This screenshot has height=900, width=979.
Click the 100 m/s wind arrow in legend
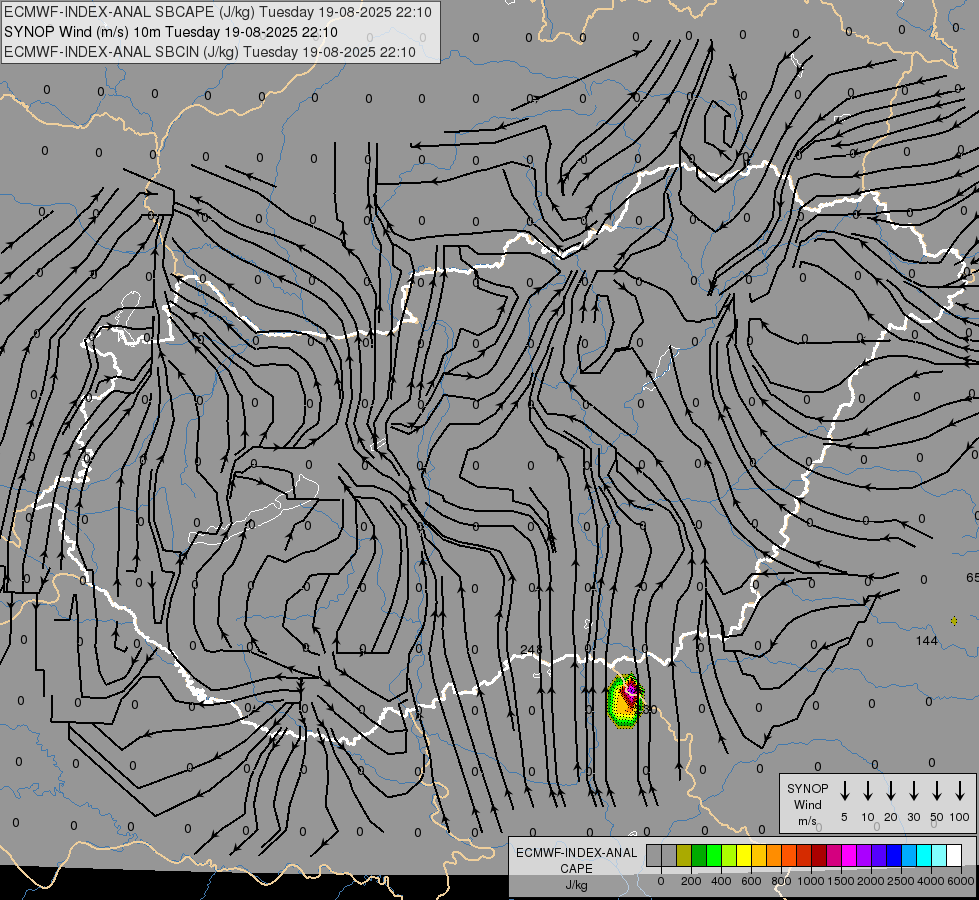click(x=960, y=791)
